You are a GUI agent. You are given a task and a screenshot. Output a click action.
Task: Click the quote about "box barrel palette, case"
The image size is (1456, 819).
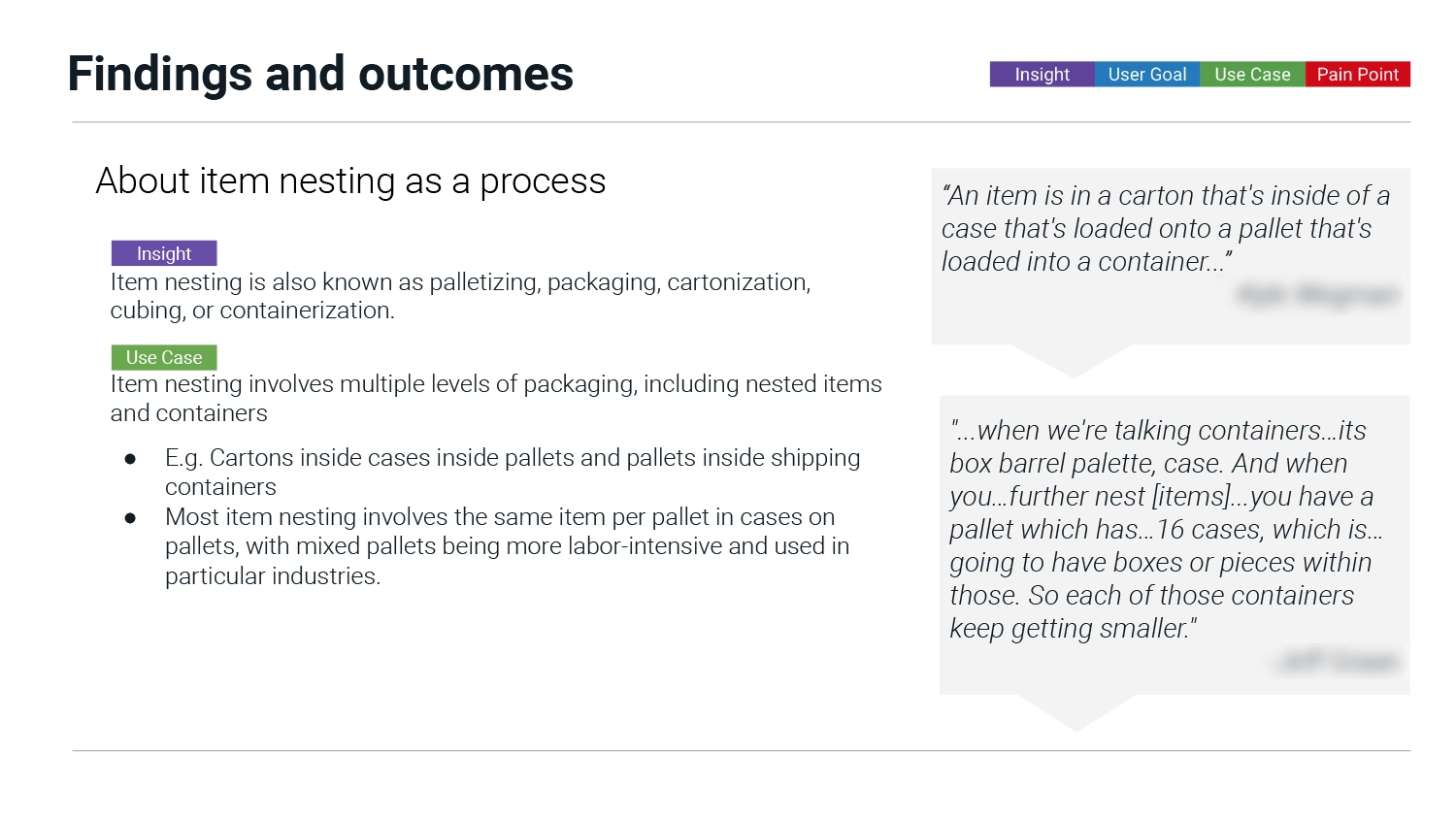click(1167, 529)
